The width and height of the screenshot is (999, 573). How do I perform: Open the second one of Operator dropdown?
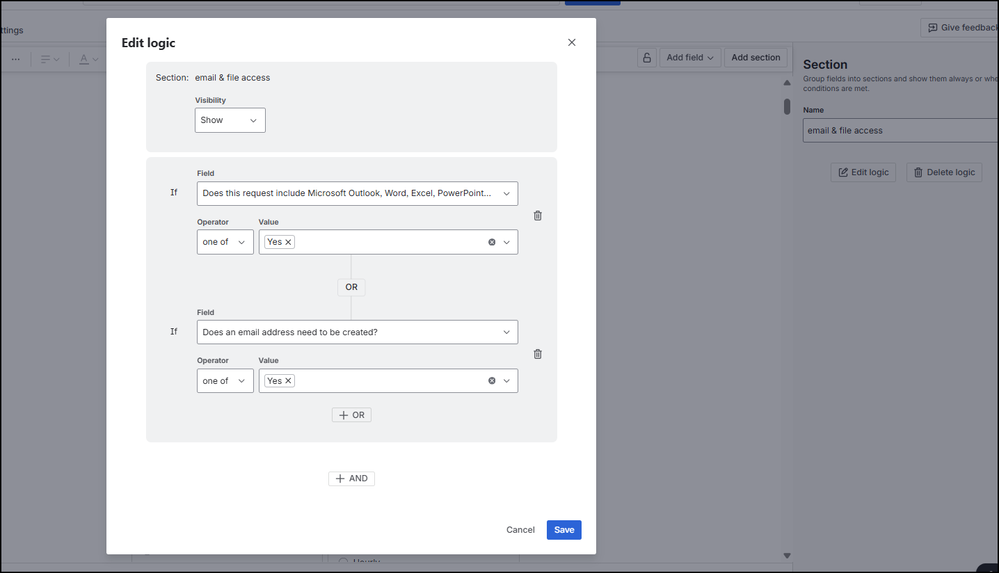point(225,381)
